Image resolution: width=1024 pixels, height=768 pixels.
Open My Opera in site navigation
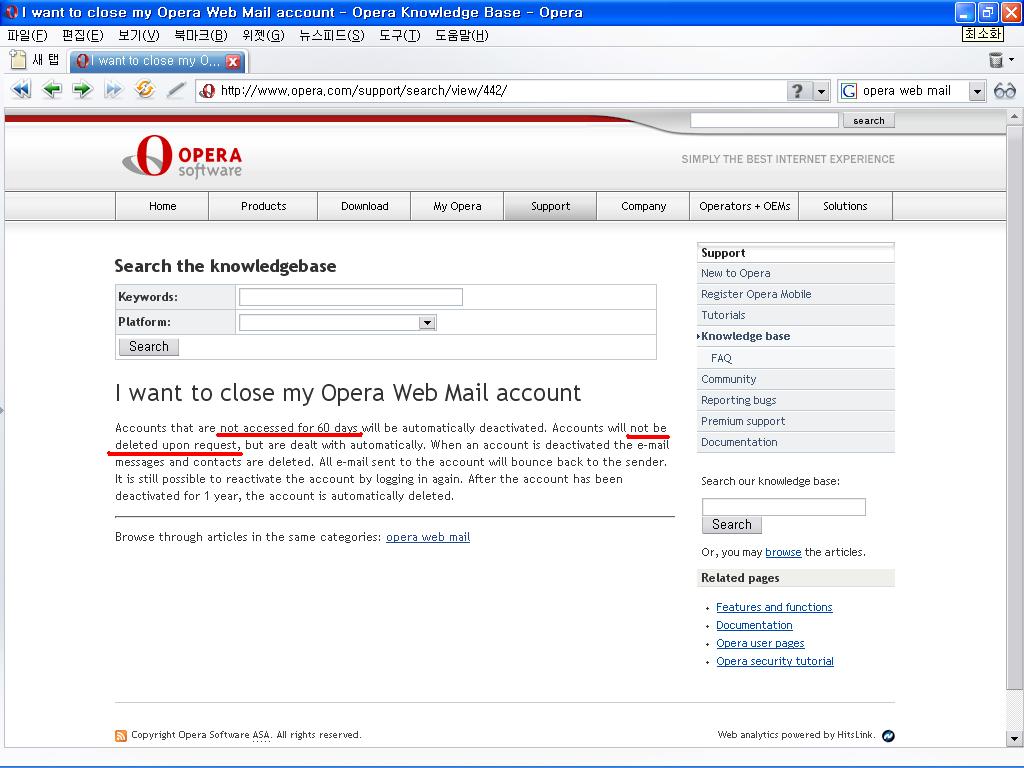click(x=457, y=206)
